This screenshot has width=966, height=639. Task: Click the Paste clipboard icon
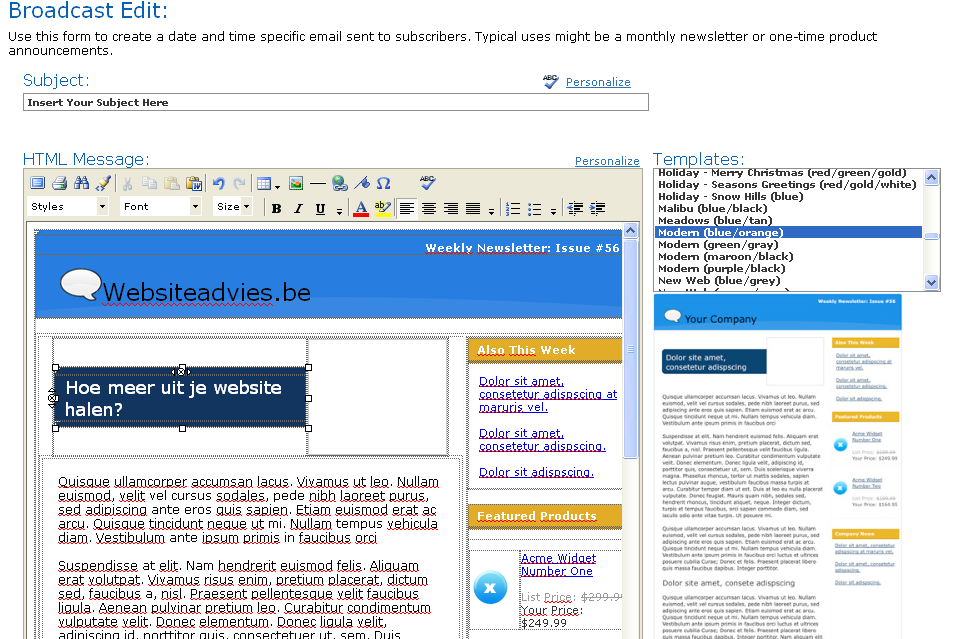[172, 183]
